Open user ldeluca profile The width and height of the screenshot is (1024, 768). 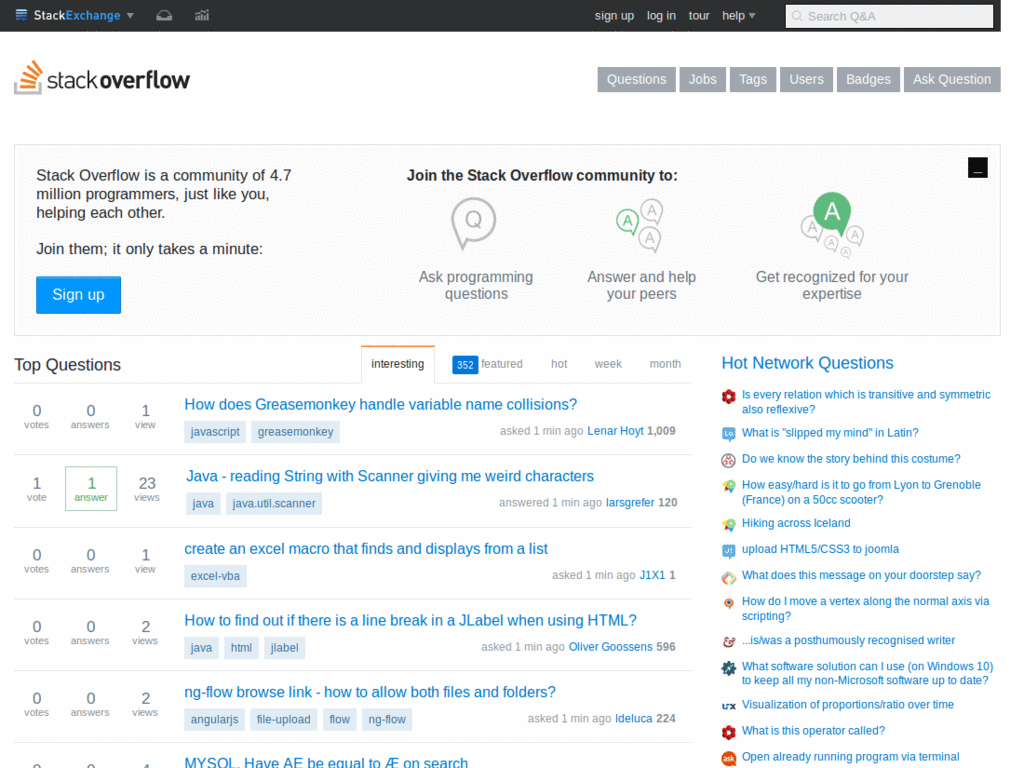click(x=633, y=719)
